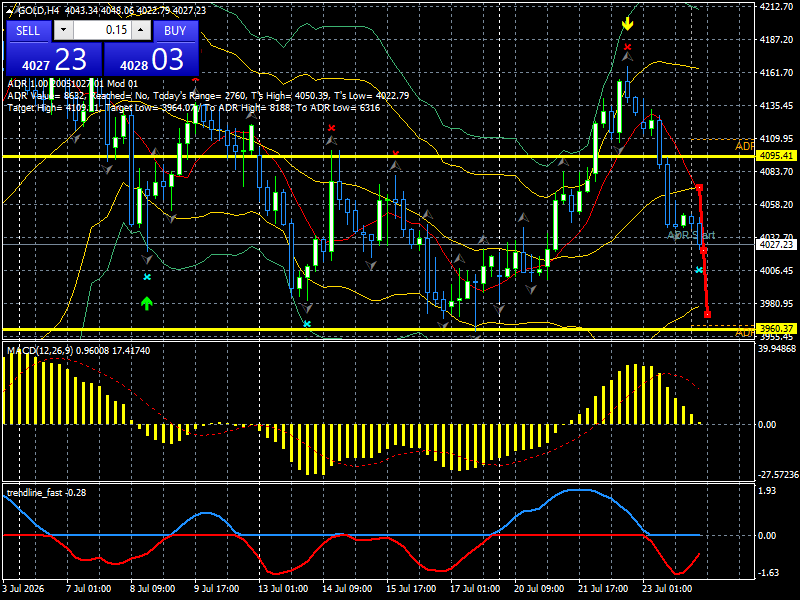The width and height of the screenshot is (800, 600).
Task: Click the red X marker below the yellow arrow
Action: (628, 47)
